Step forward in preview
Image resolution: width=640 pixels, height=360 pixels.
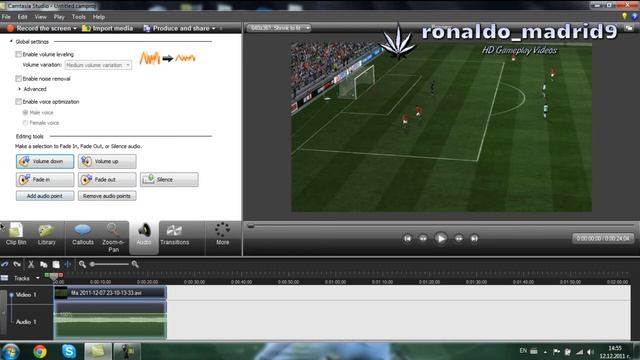click(x=459, y=238)
